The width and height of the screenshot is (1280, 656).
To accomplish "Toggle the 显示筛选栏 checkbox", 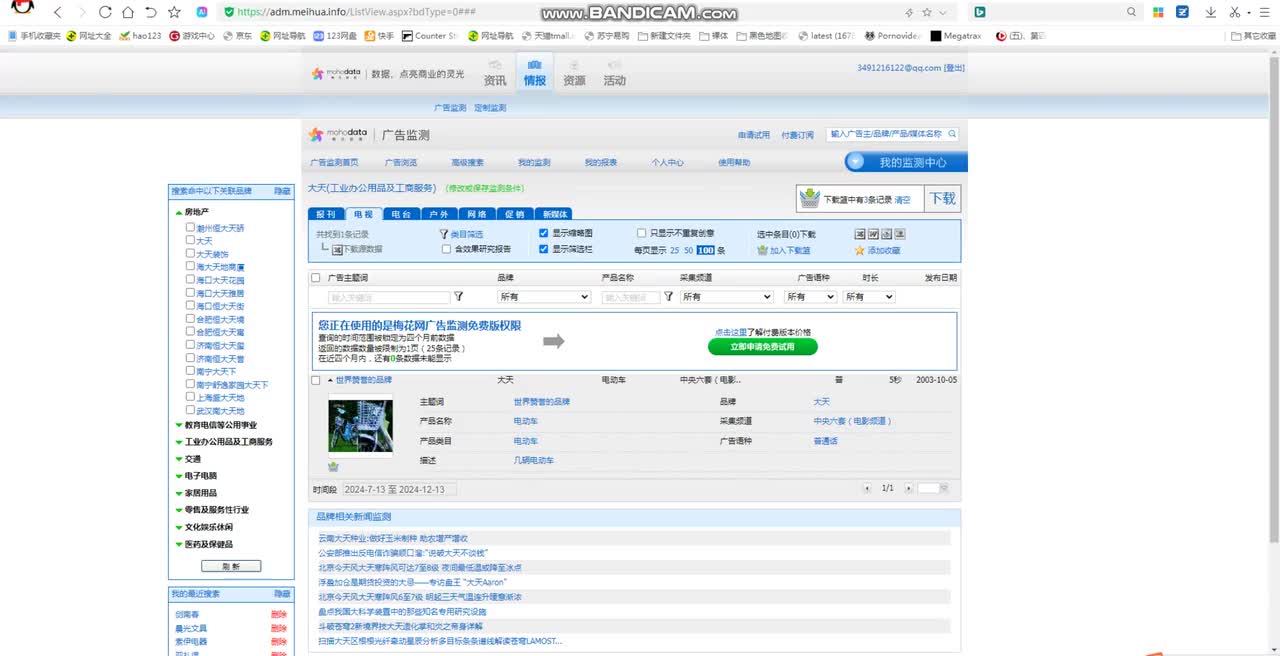I will pyautogui.click(x=544, y=249).
